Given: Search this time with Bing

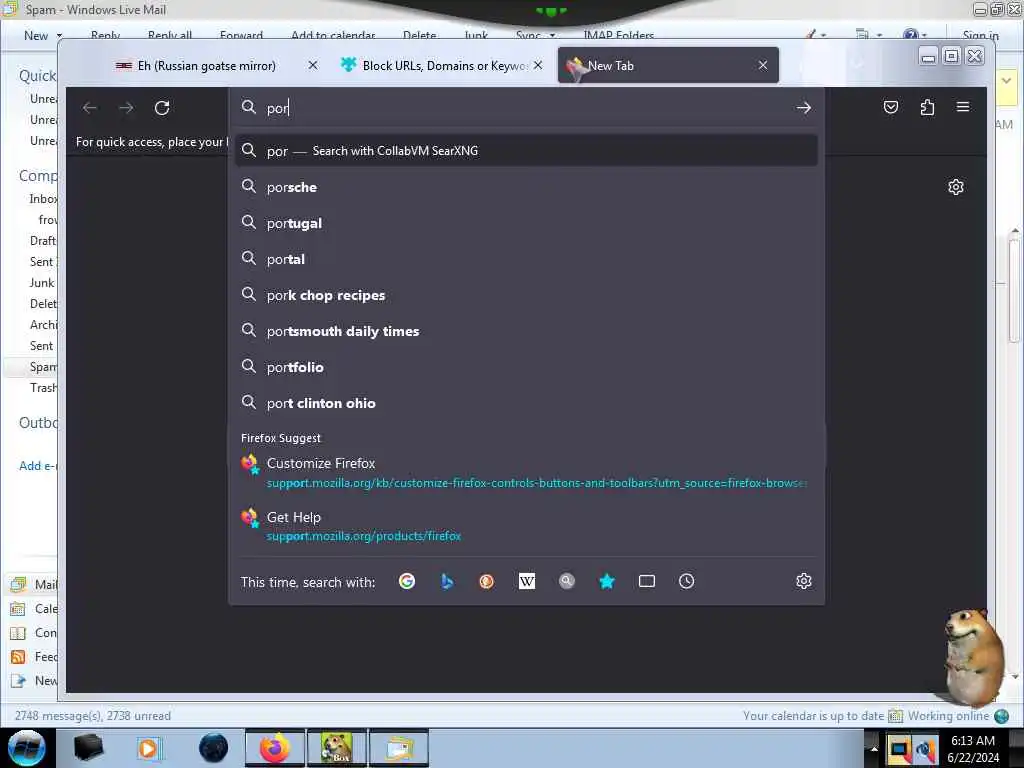Looking at the screenshot, I should coord(447,581).
